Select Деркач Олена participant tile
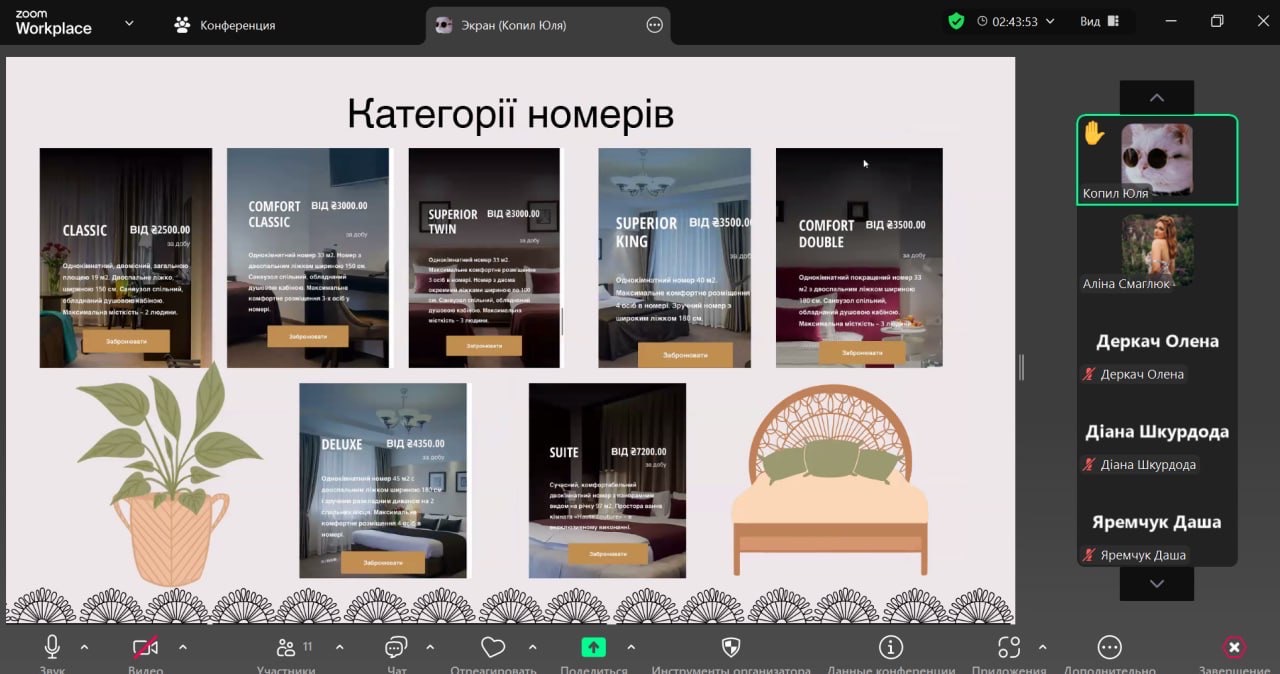The height and width of the screenshot is (674, 1280). click(1157, 341)
